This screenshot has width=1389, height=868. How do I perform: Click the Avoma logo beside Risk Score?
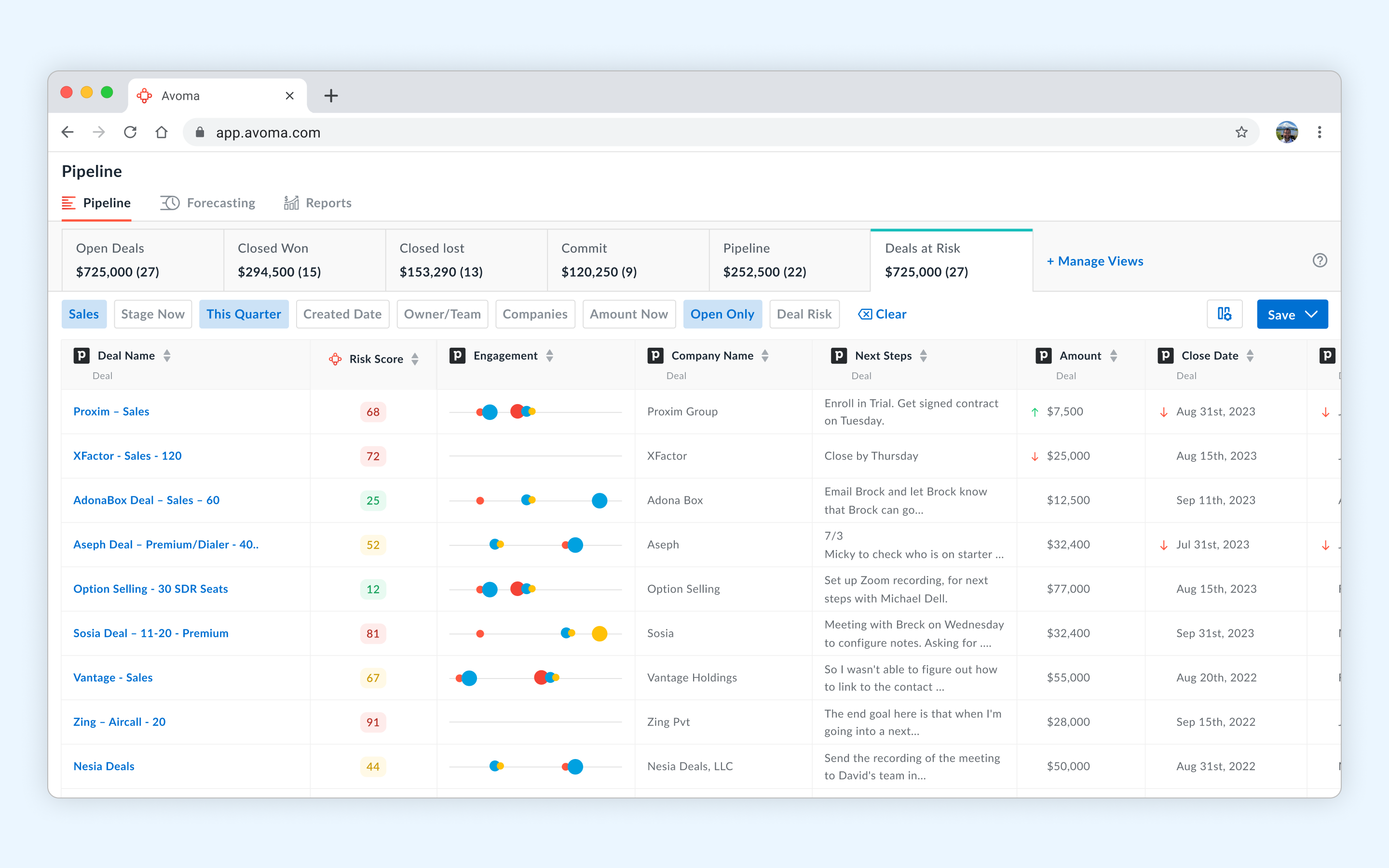[335, 359]
